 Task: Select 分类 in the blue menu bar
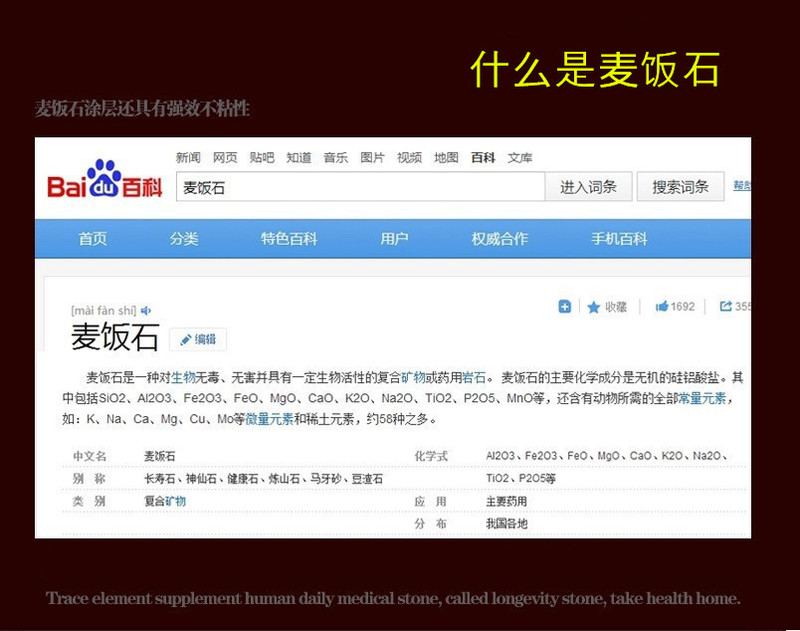pyautogui.click(x=184, y=238)
